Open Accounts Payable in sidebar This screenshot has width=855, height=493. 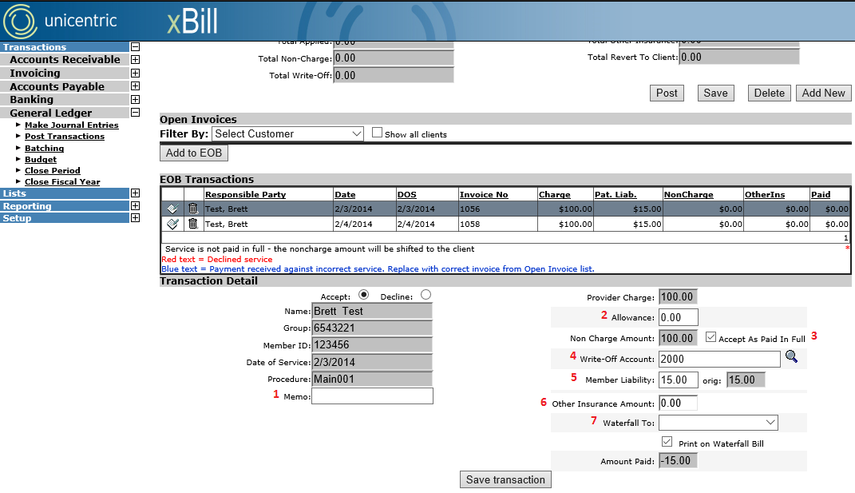pyautogui.click(x=57, y=87)
